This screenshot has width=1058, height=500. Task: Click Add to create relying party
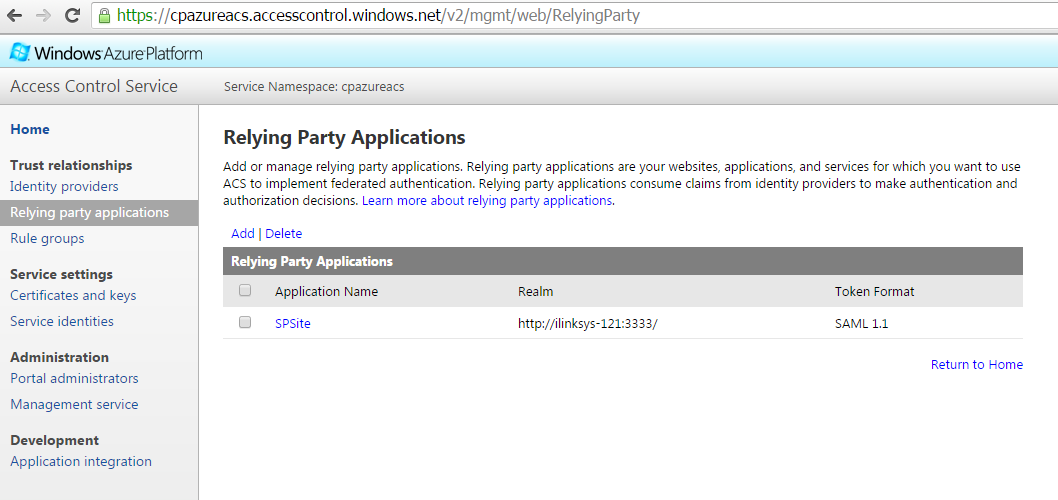point(242,233)
